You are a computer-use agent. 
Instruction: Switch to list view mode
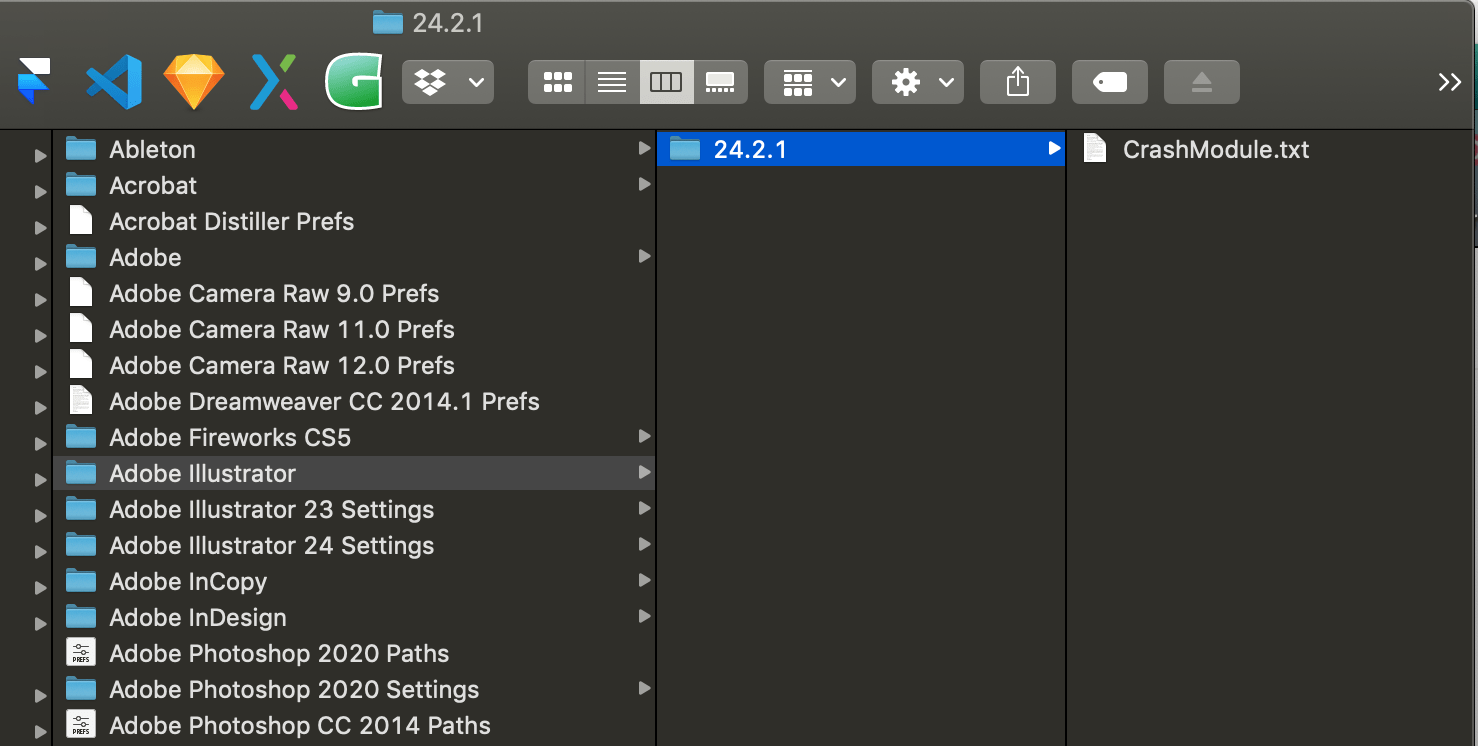(x=611, y=82)
